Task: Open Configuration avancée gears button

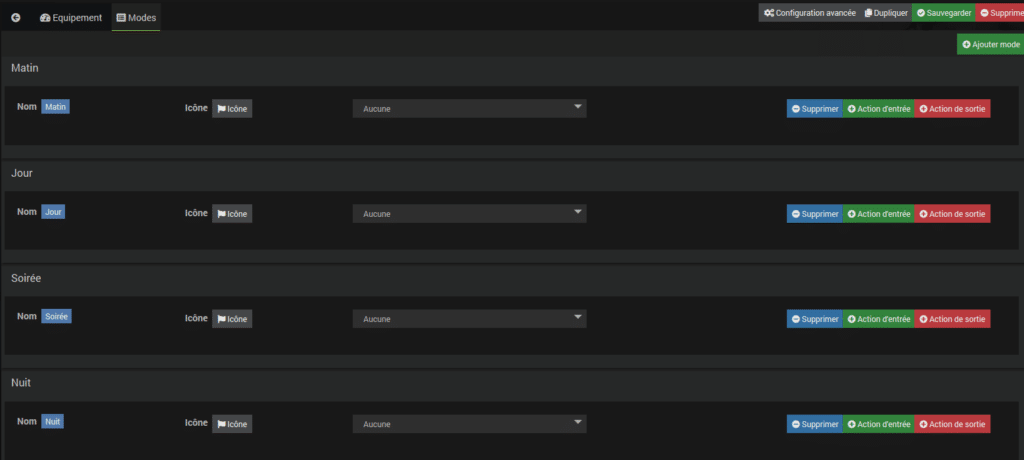Action: pyautogui.click(x=809, y=13)
